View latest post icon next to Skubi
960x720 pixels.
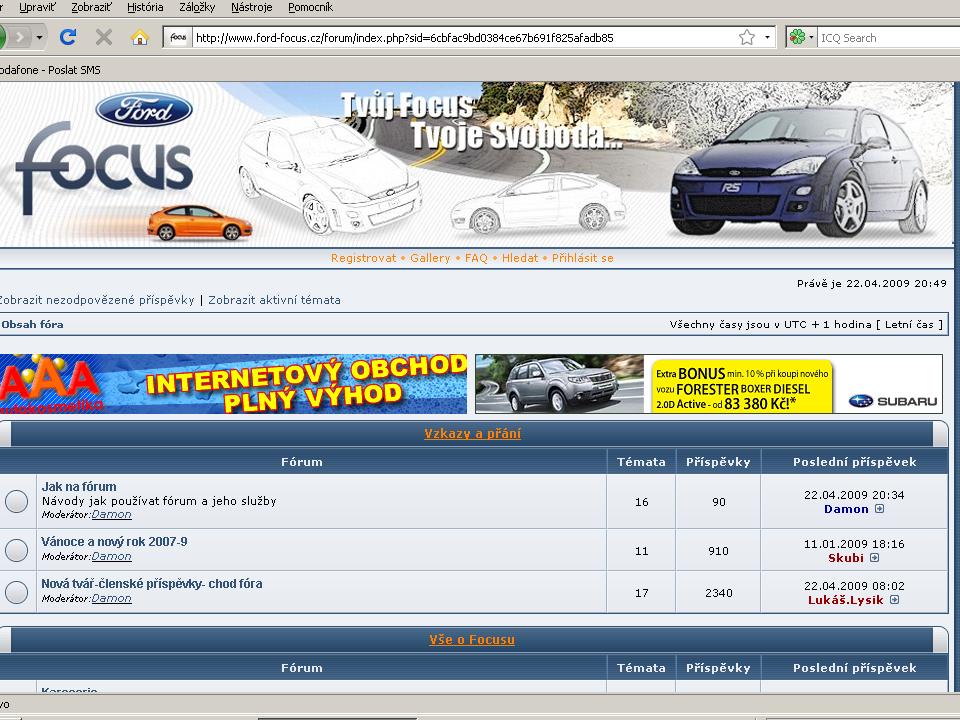click(874, 558)
